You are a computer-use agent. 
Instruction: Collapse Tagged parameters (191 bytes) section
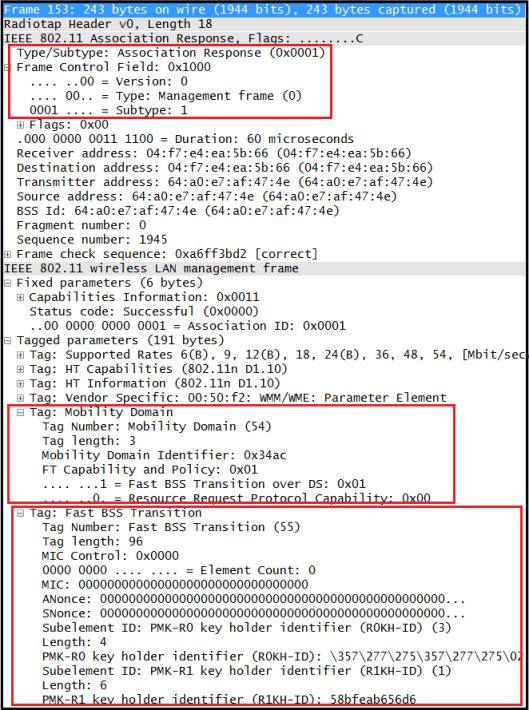[7, 340]
